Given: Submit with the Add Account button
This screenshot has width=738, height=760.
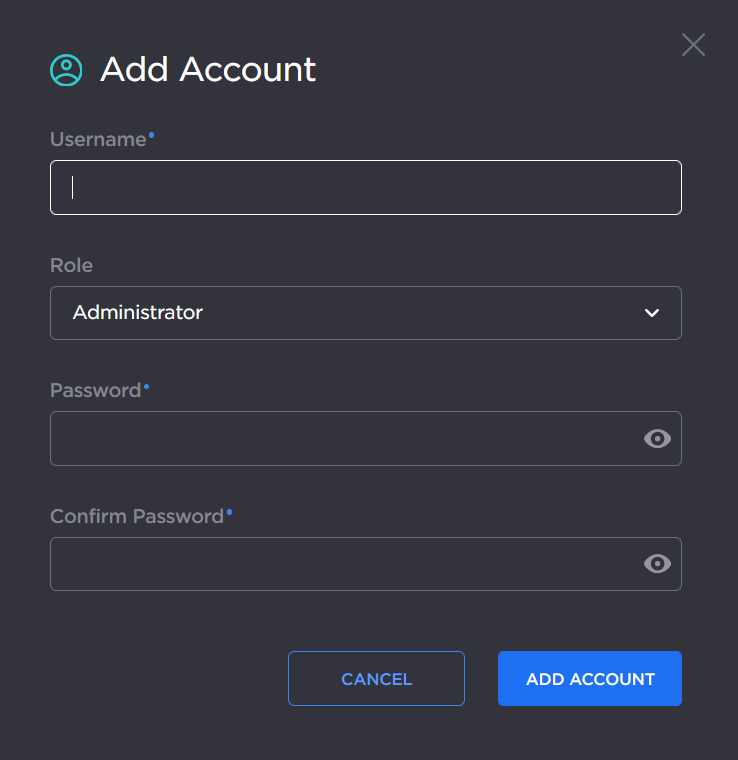Looking at the screenshot, I should coord(590,679).
